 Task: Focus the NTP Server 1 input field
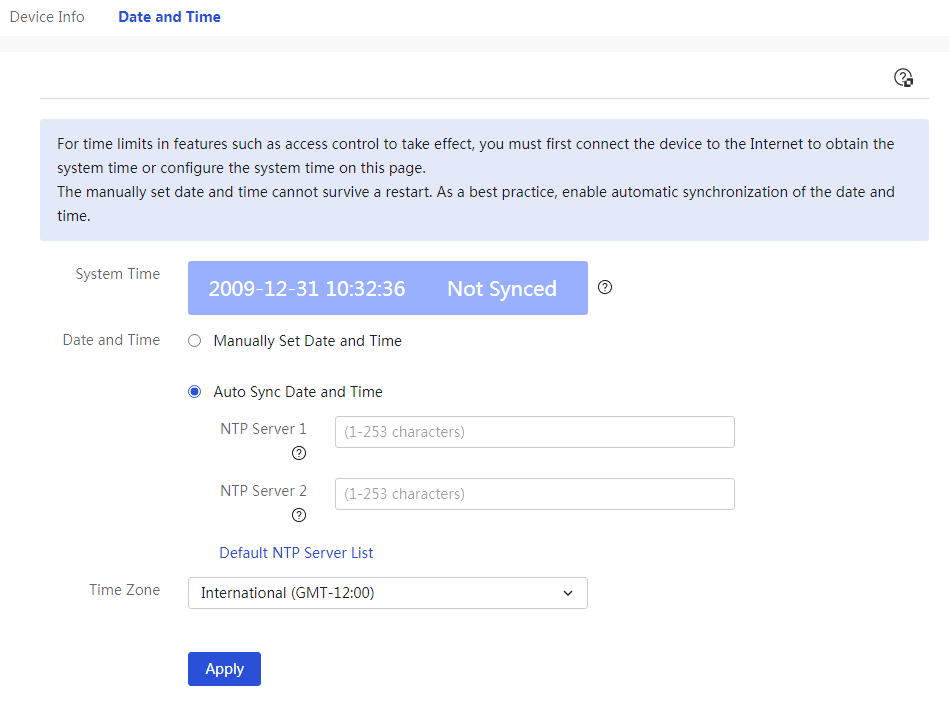pos(535,432)
